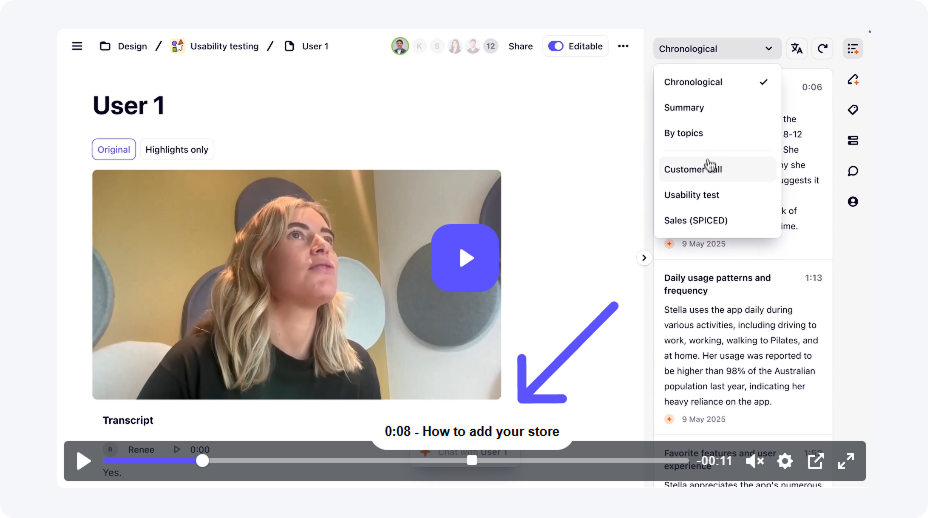Viewport: 928px width, 518px height.
Task: Select Summary from the dropdown list
Action: pos(684,108)
